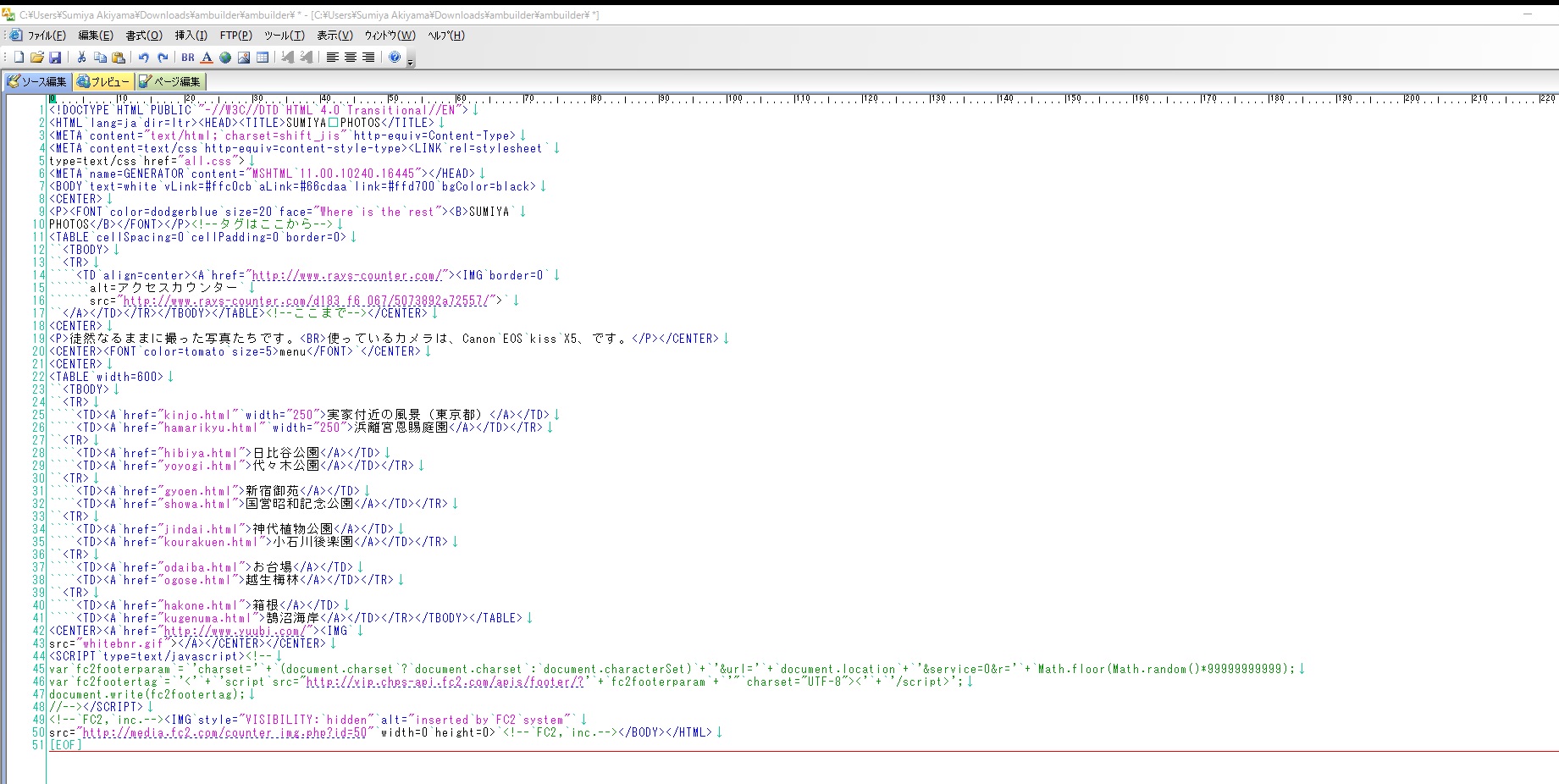Image resolution: width=1559 pixels, height=784 pixels.
Task: Center text with the toolbar icon
Action: 351,58
